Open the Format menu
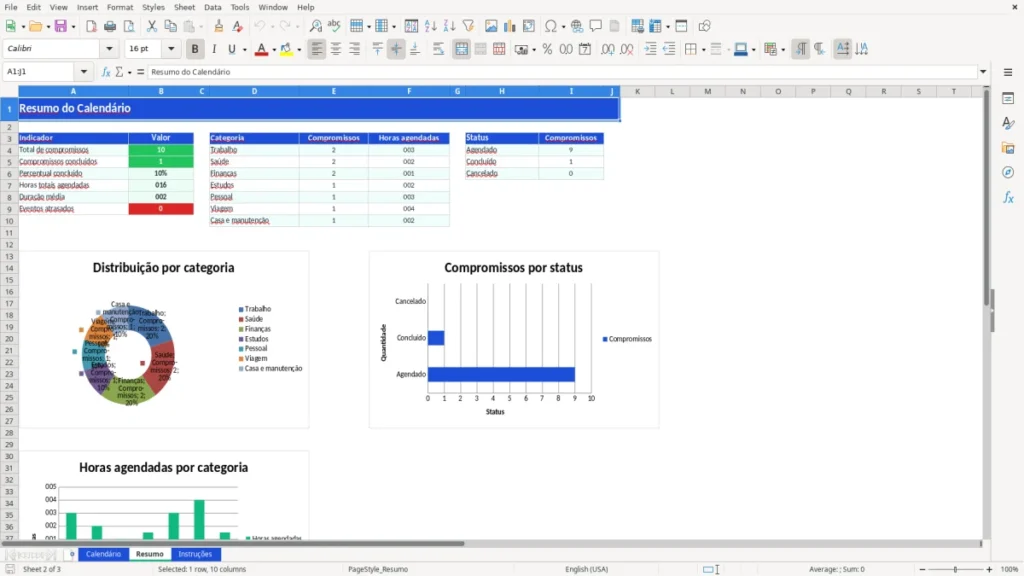Viewport: 1024px width, 576px height. pyautogui.click(x=120, y=7)
